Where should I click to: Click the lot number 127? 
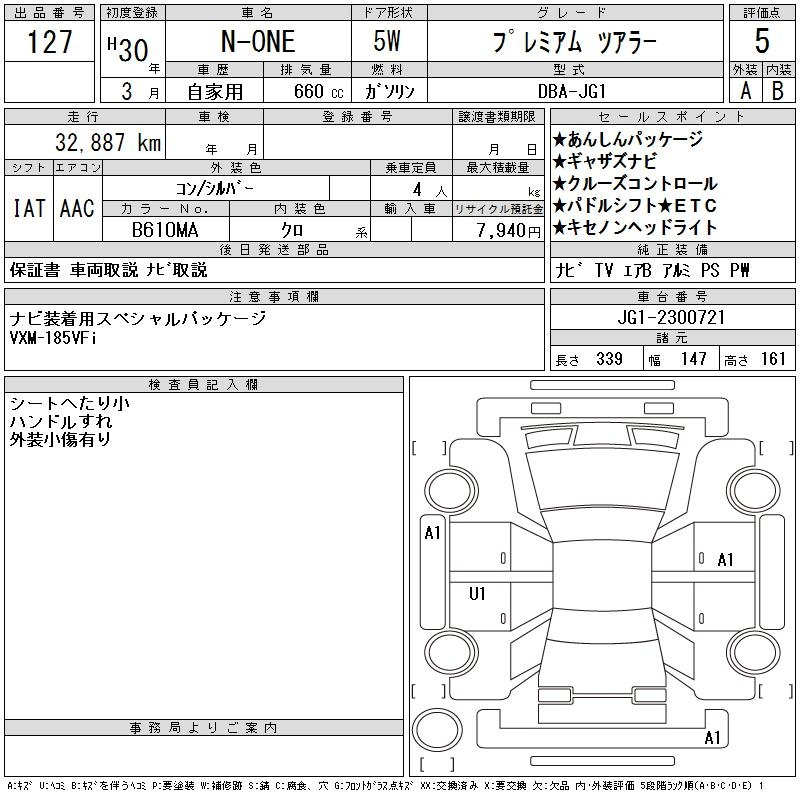pyautogui.click(x=49, y=42)
